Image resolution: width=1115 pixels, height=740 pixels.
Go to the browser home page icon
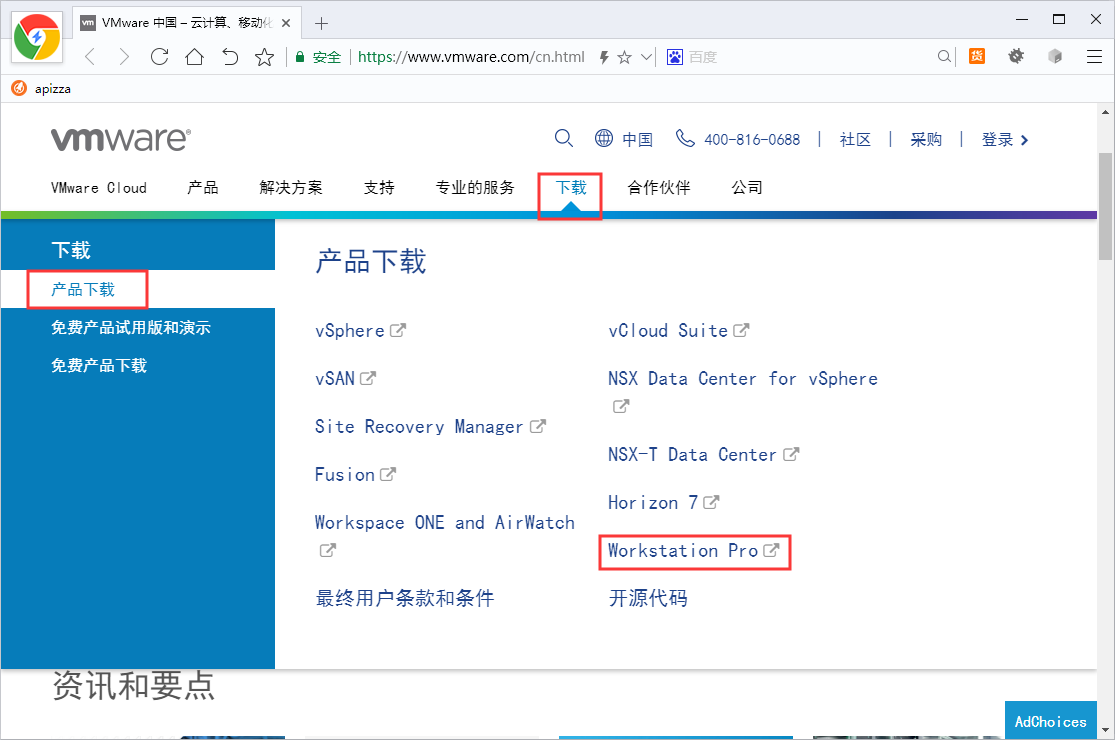[194, 57]
